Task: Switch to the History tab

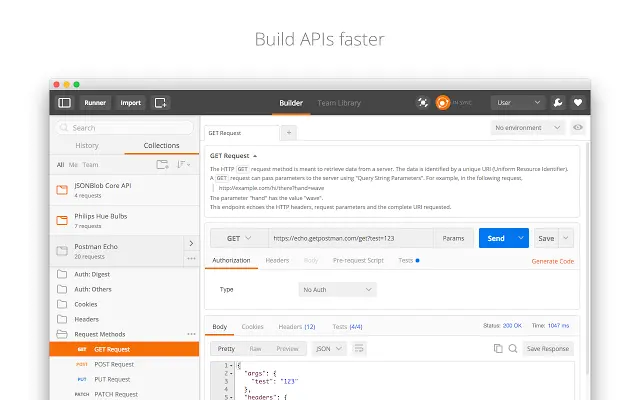Action: click(x=87, y=146)
